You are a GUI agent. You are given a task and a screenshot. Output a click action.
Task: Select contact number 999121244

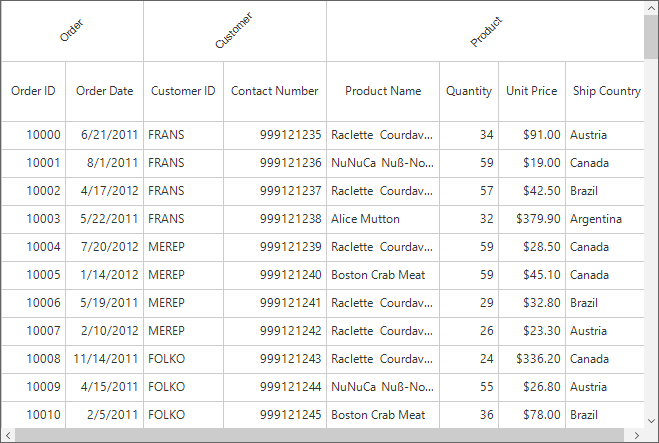[275, 387]
